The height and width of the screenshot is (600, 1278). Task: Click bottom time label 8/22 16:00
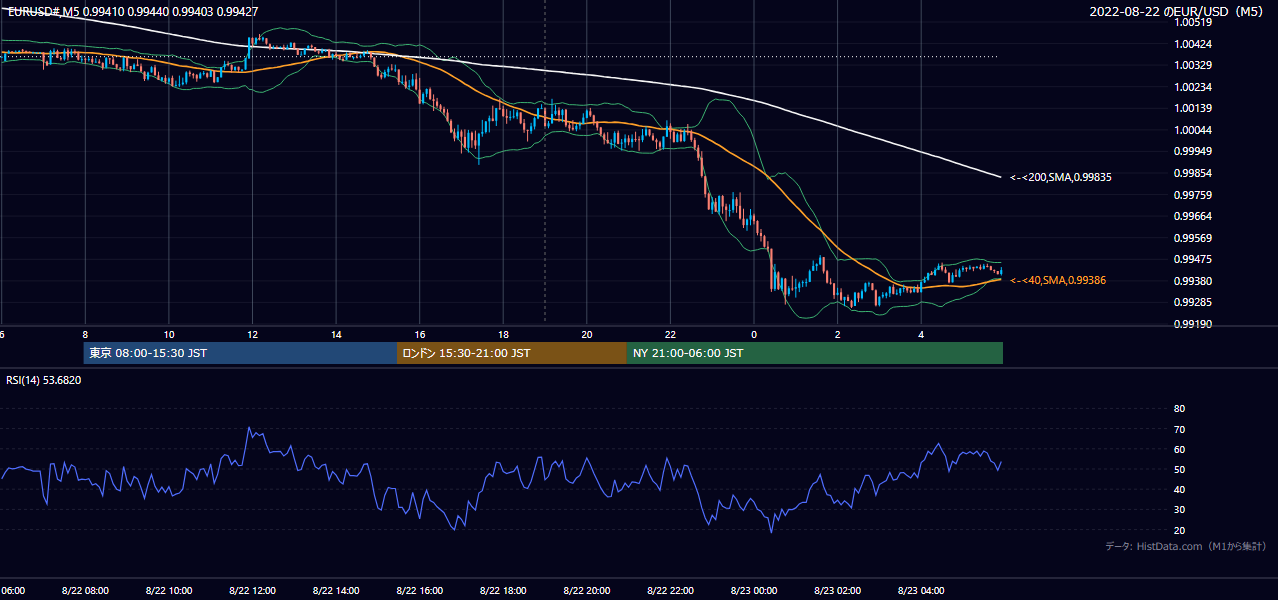(419, 591)
